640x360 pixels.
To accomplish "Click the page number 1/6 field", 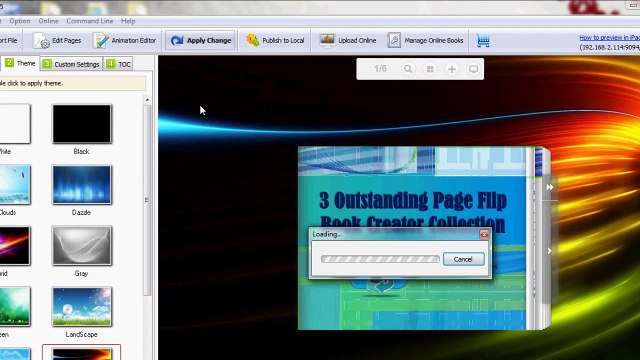I will click(380, 69).
